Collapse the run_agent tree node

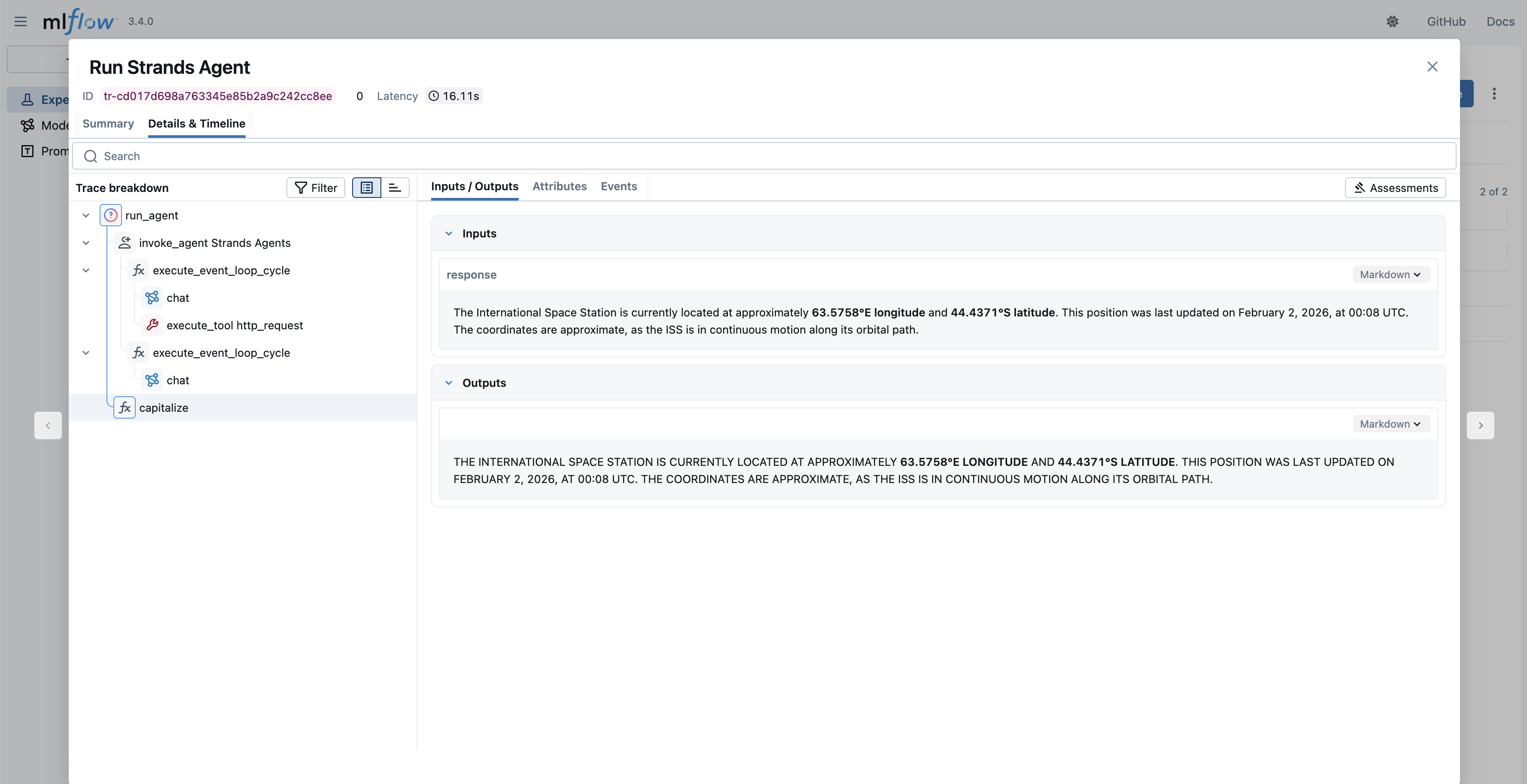click(85, 215)
